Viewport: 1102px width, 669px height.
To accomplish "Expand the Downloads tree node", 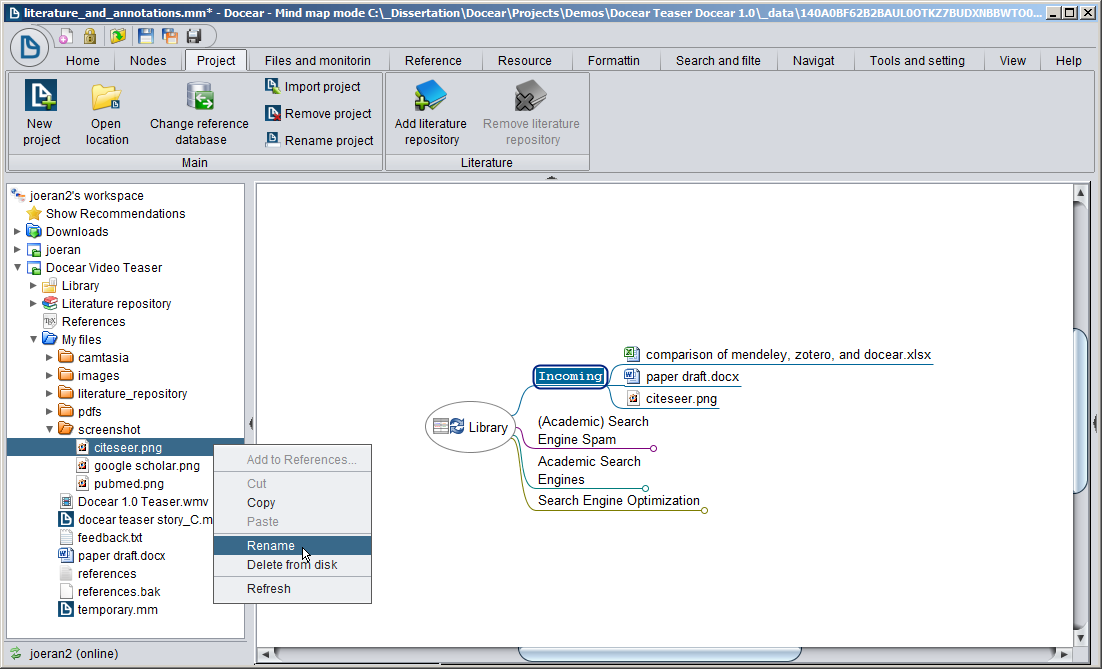I will tap(17, 231).
